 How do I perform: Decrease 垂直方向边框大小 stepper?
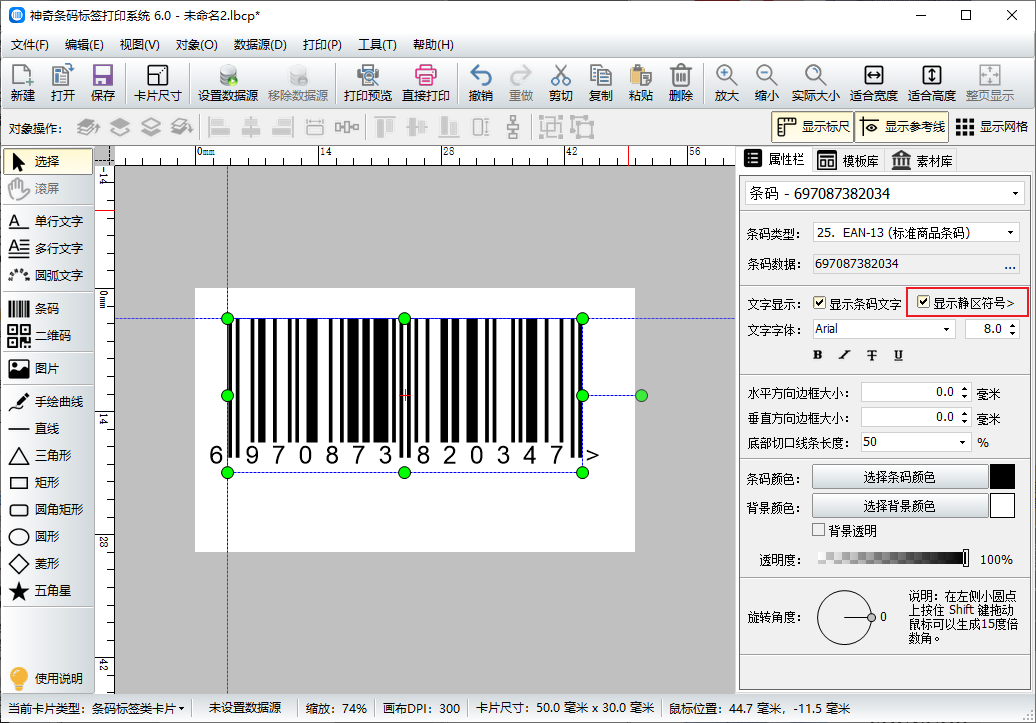pyautogui.click(x=965, y=421)
